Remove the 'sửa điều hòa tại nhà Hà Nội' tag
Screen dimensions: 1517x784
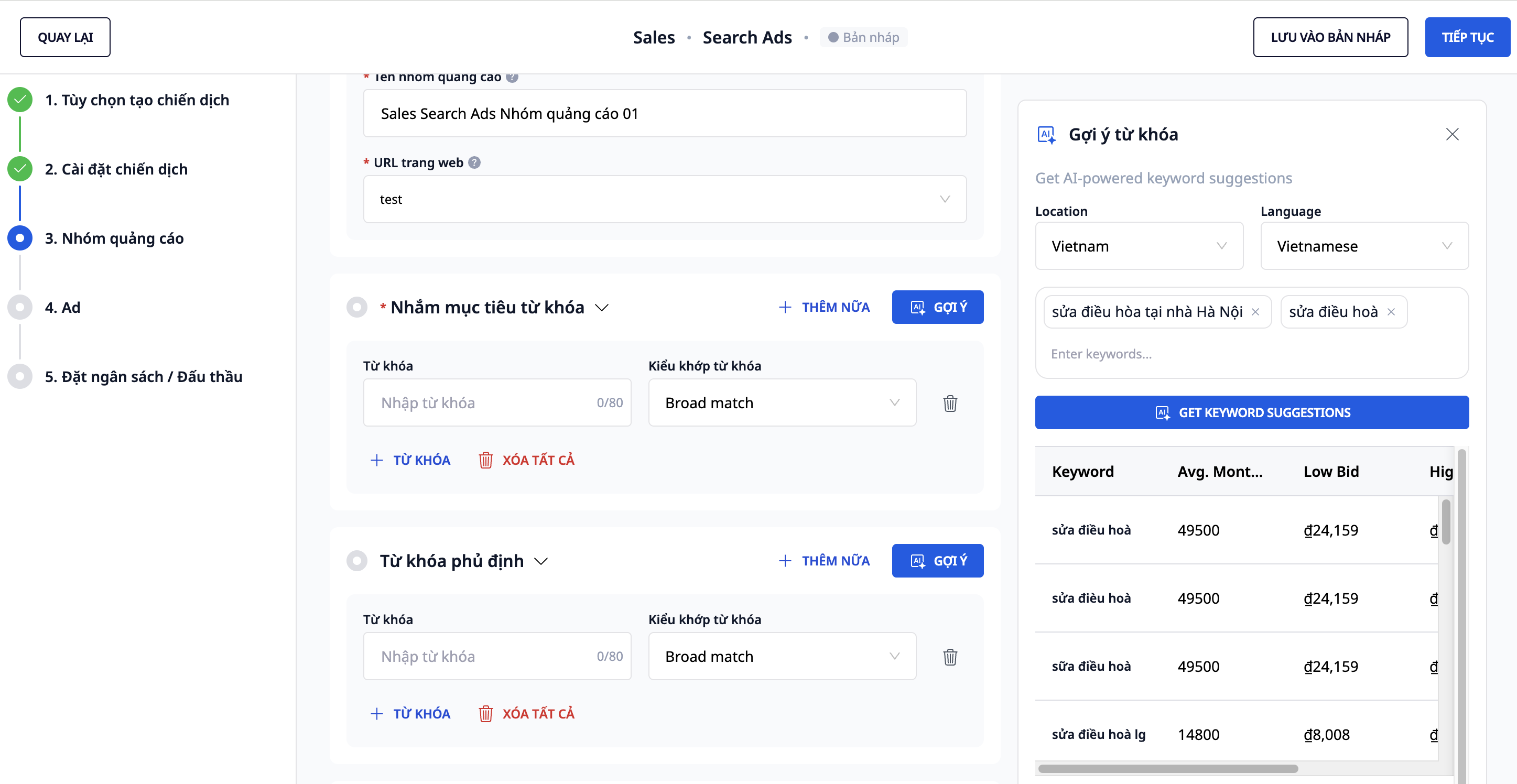point(1255,312)
